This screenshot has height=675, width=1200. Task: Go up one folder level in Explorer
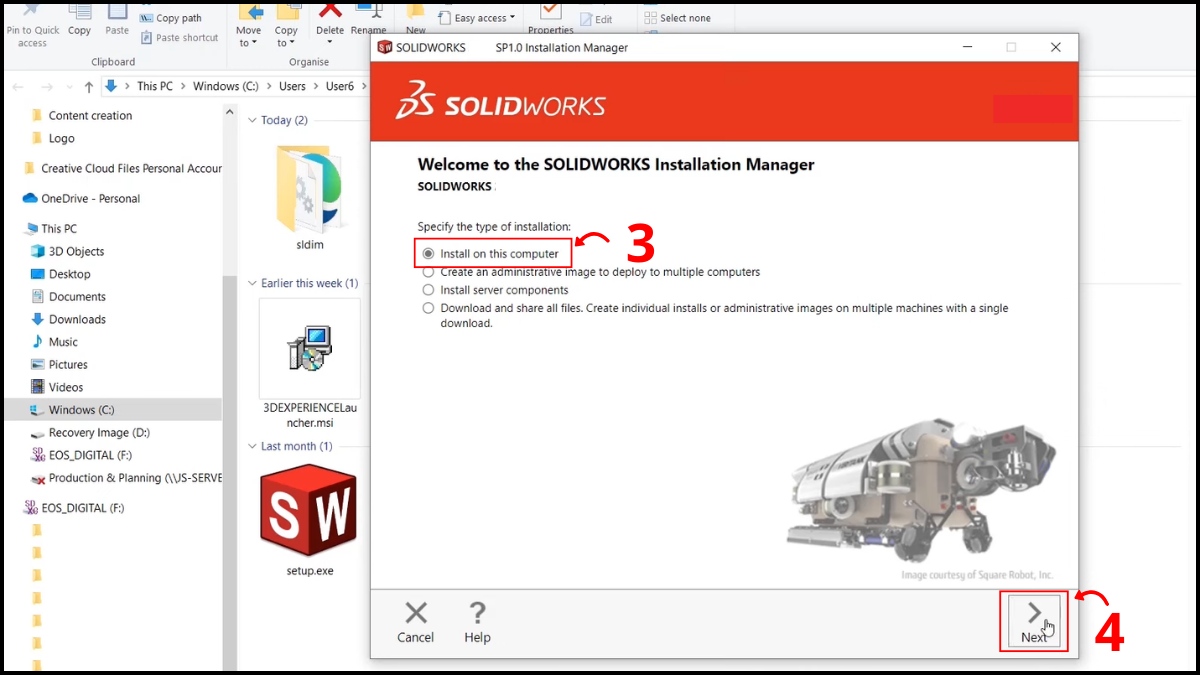[89, 87]
